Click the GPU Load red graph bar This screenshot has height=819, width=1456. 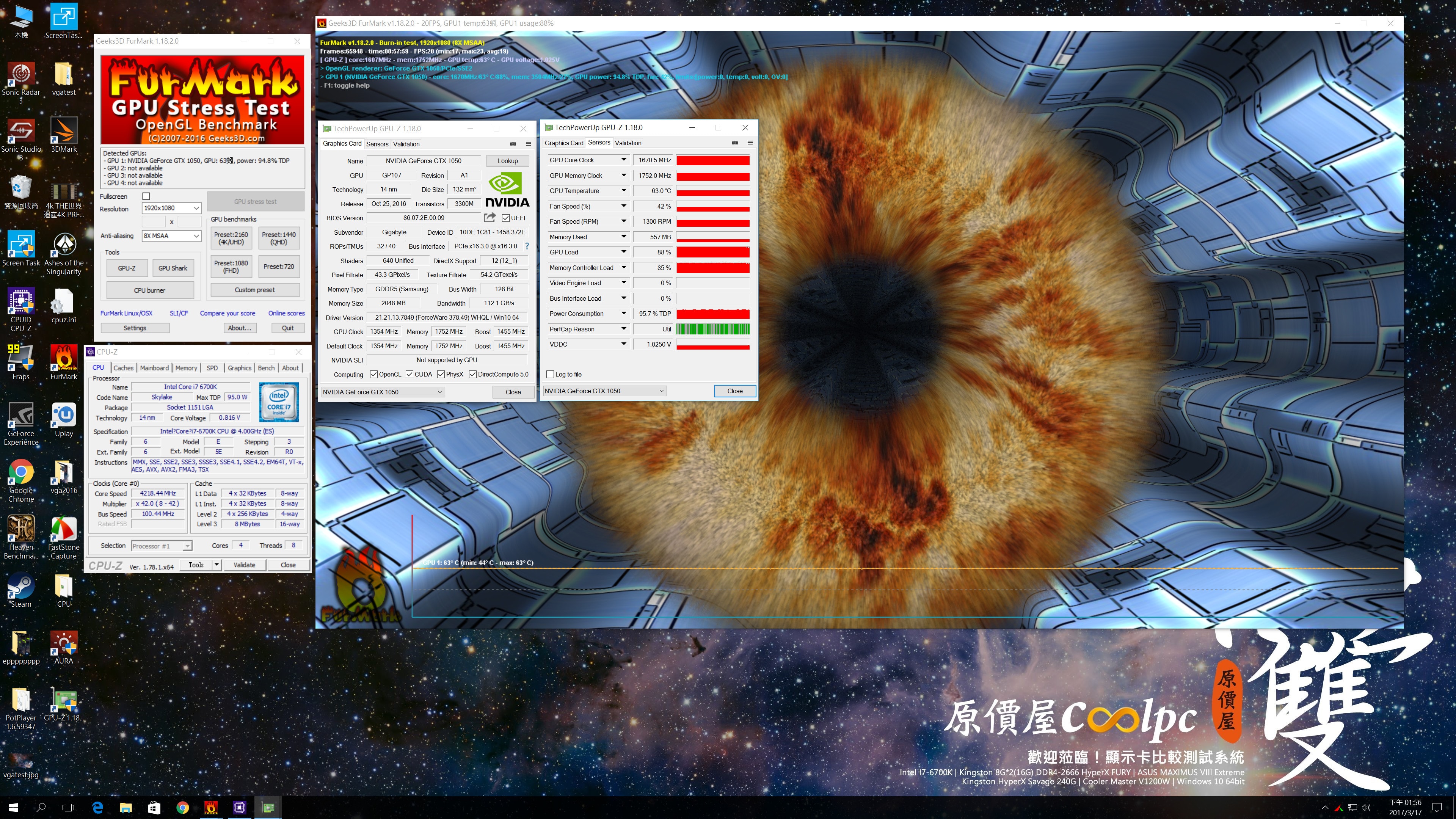pyautogui.click(x=713, y=252)
